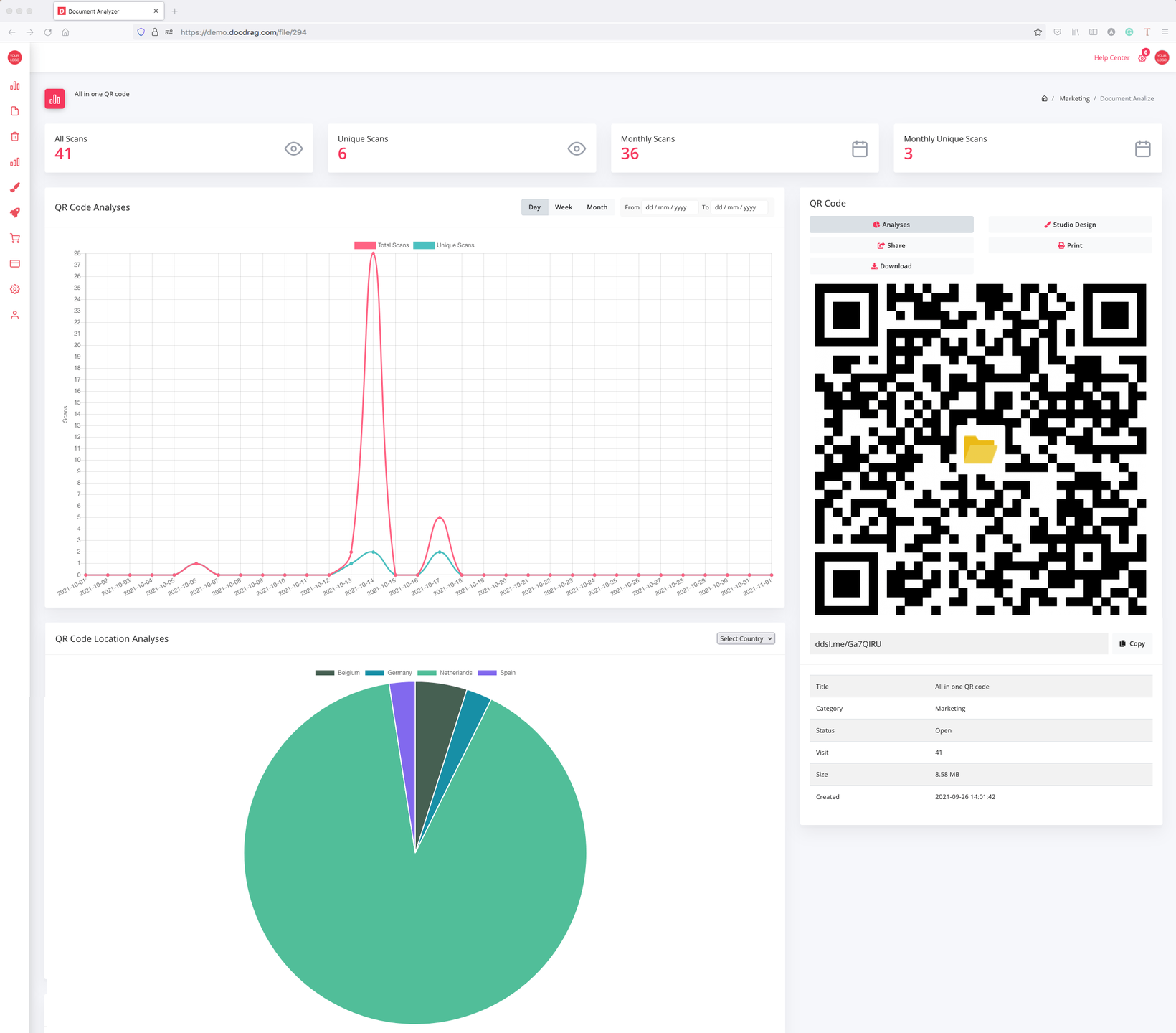Open the notifications gear in the top bar
Screen dimensions: 1176x1033
[1142, 58]
